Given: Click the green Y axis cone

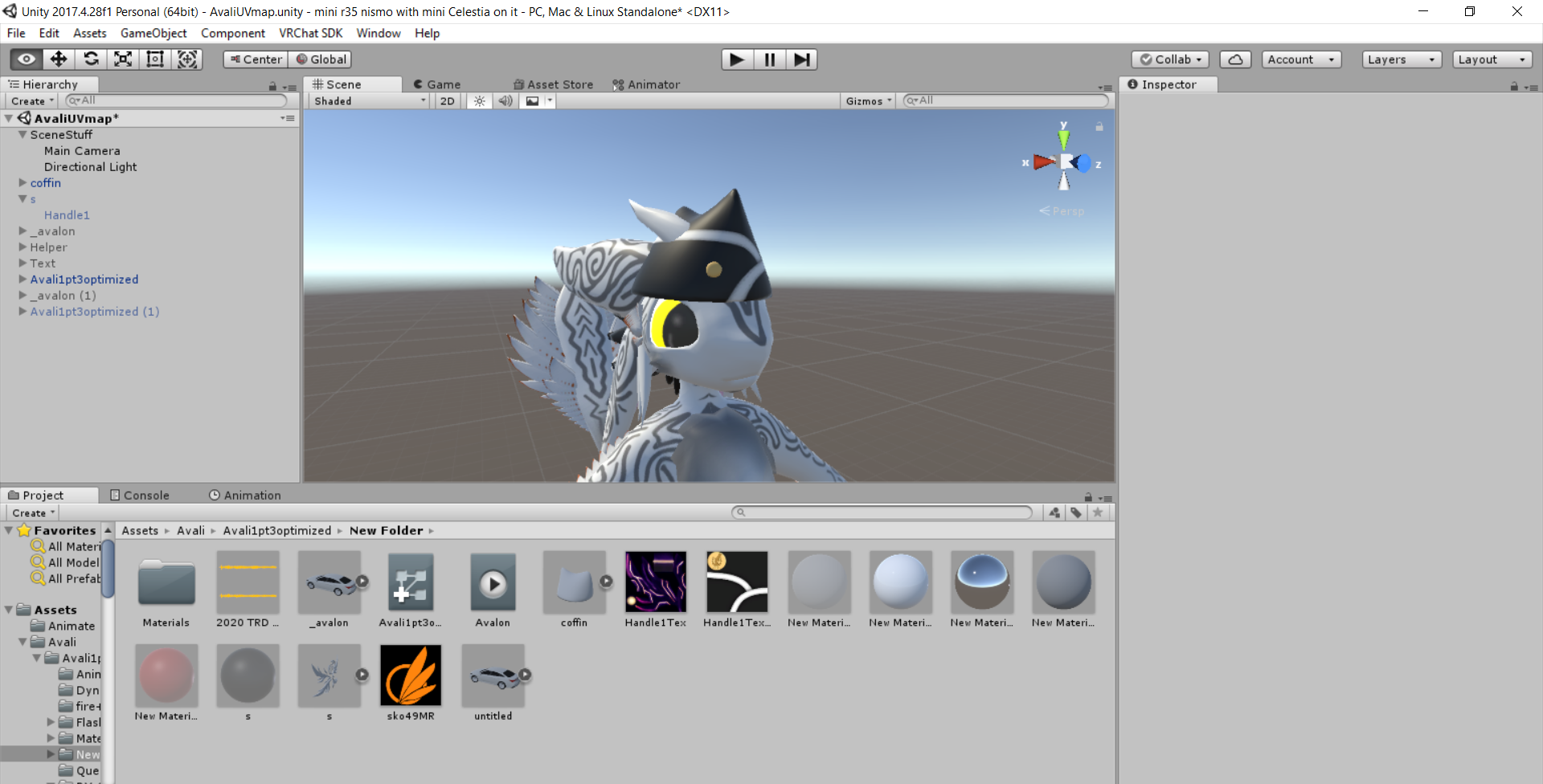Looking at the screenshot, I should click(x=1064, y=139).
